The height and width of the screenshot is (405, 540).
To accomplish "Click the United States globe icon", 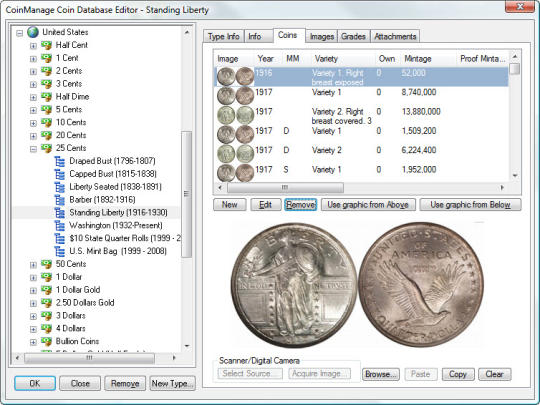I will click(x=33, y=32).
